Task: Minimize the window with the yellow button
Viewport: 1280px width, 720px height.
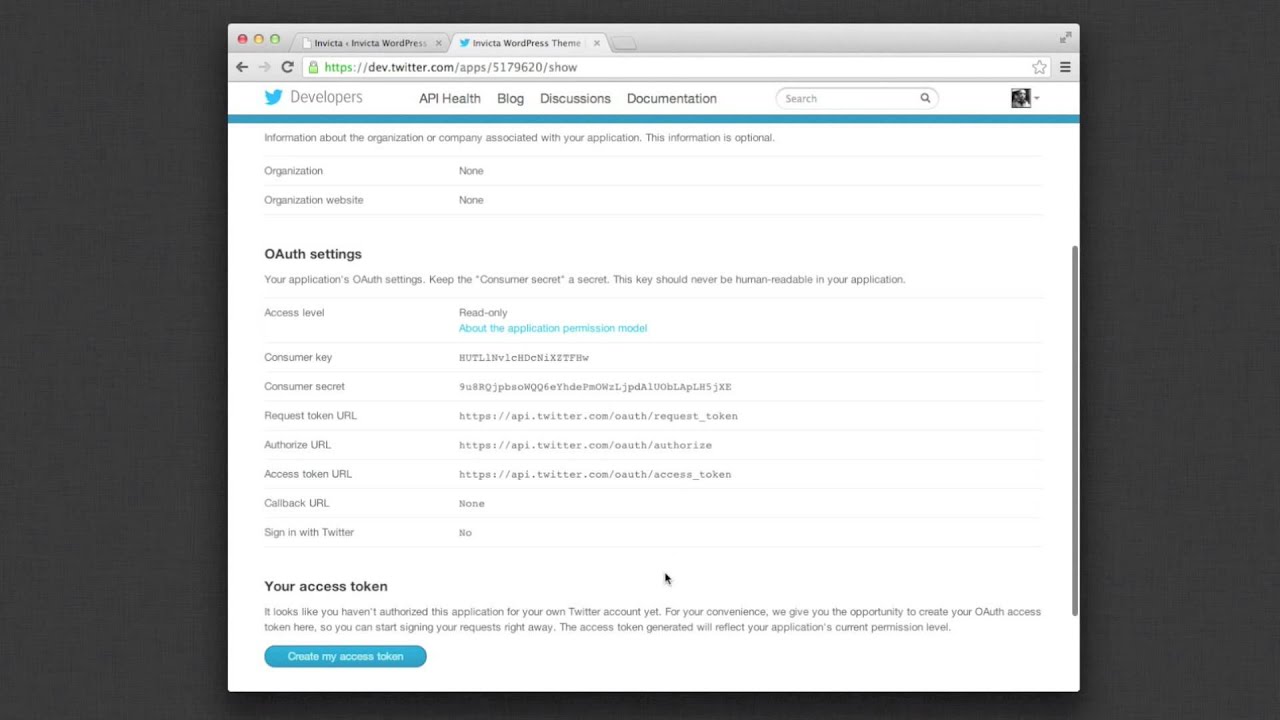Action: (258, 39)
